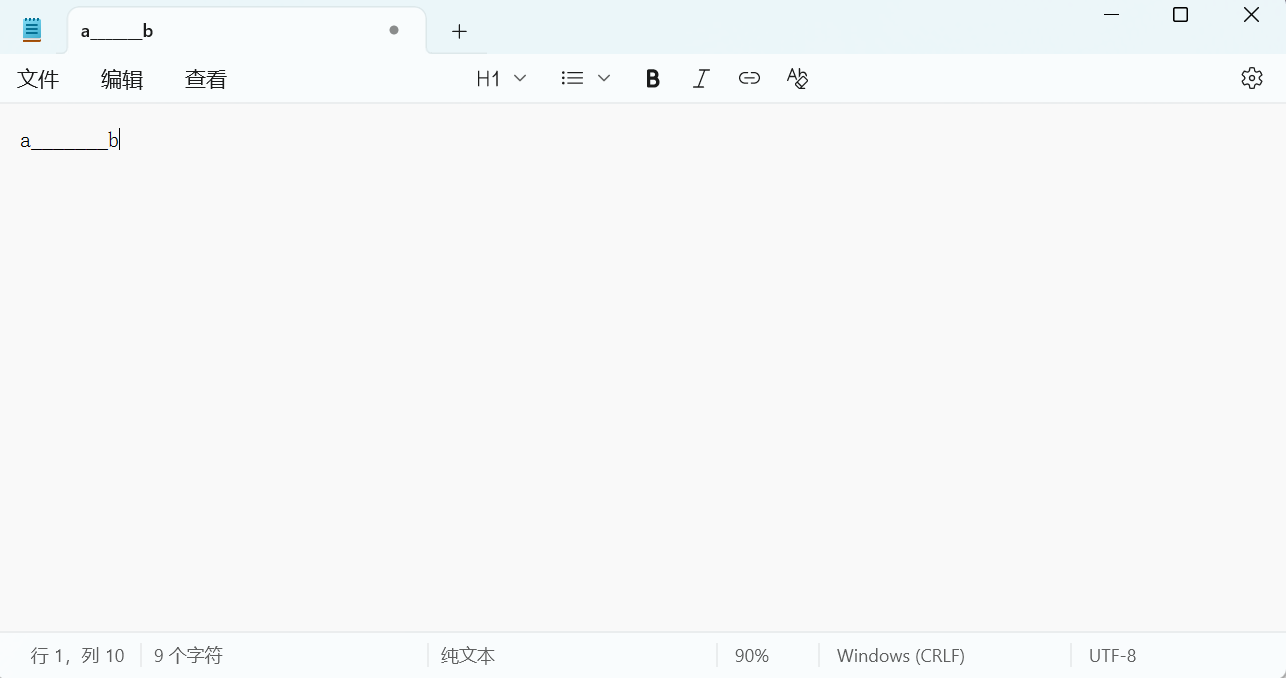Click the 9 个字符 character count
Viewport: 1286px width, 678px height.
point(188,655)
